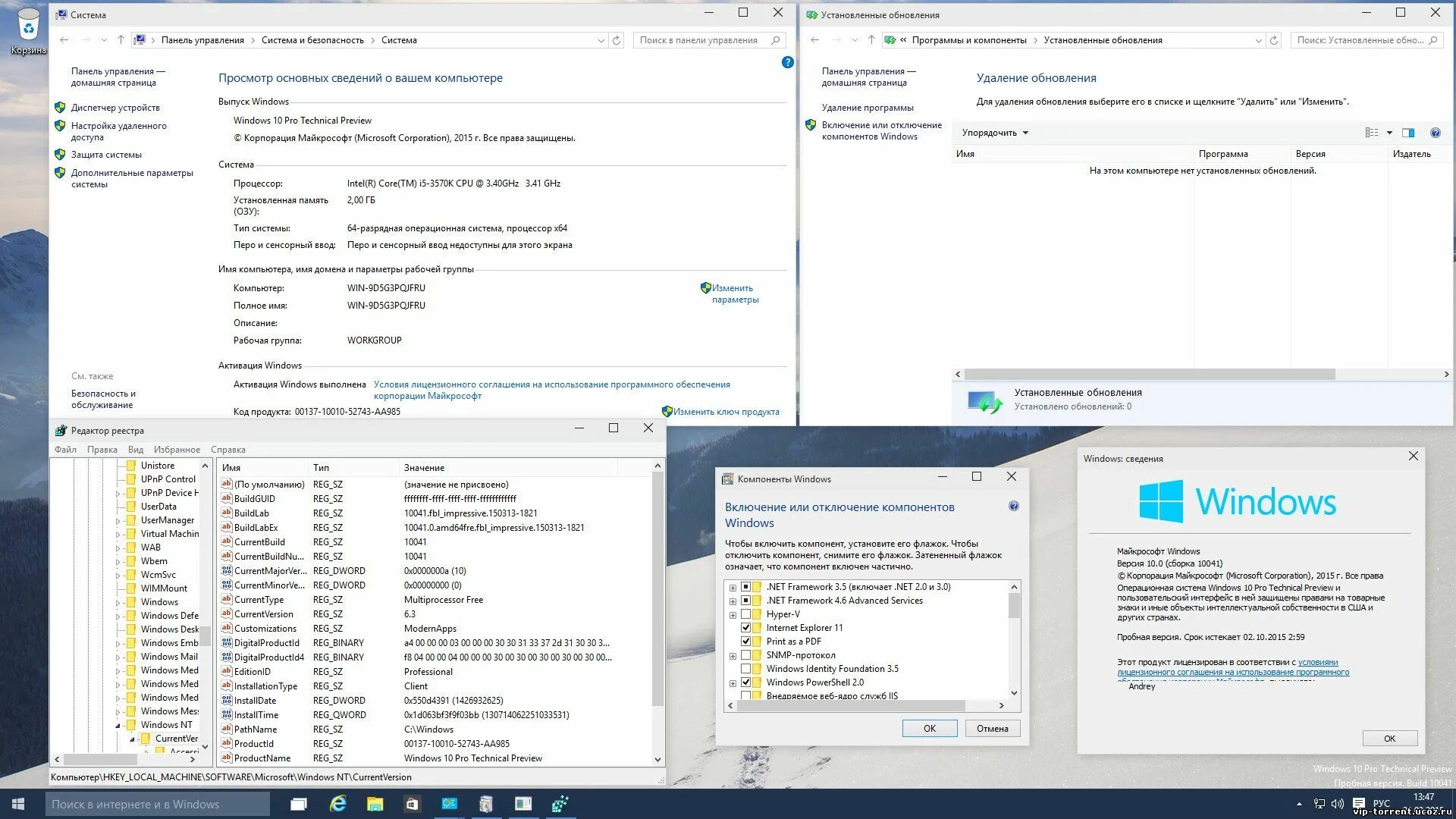Click search icon in Installed Updates window
The width and height of the screenshot is (1456, 819).
[x=1433, y=40]
